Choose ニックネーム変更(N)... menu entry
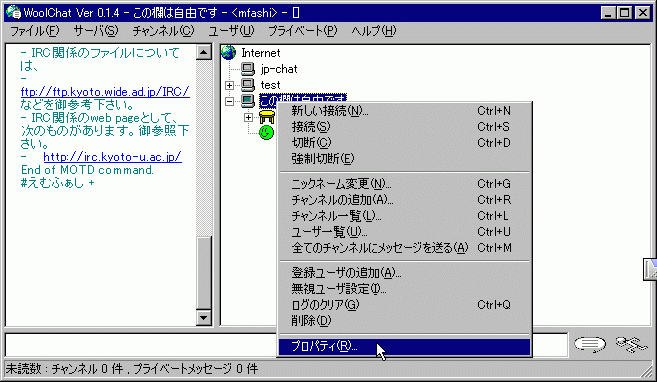 coord(404,184)
